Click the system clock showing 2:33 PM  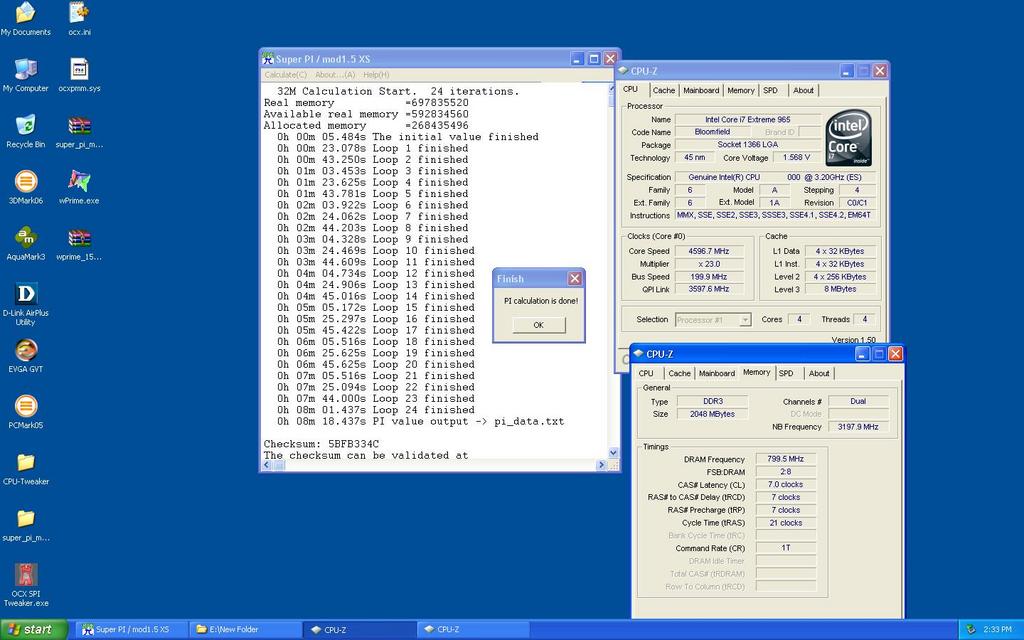point(997,630)
